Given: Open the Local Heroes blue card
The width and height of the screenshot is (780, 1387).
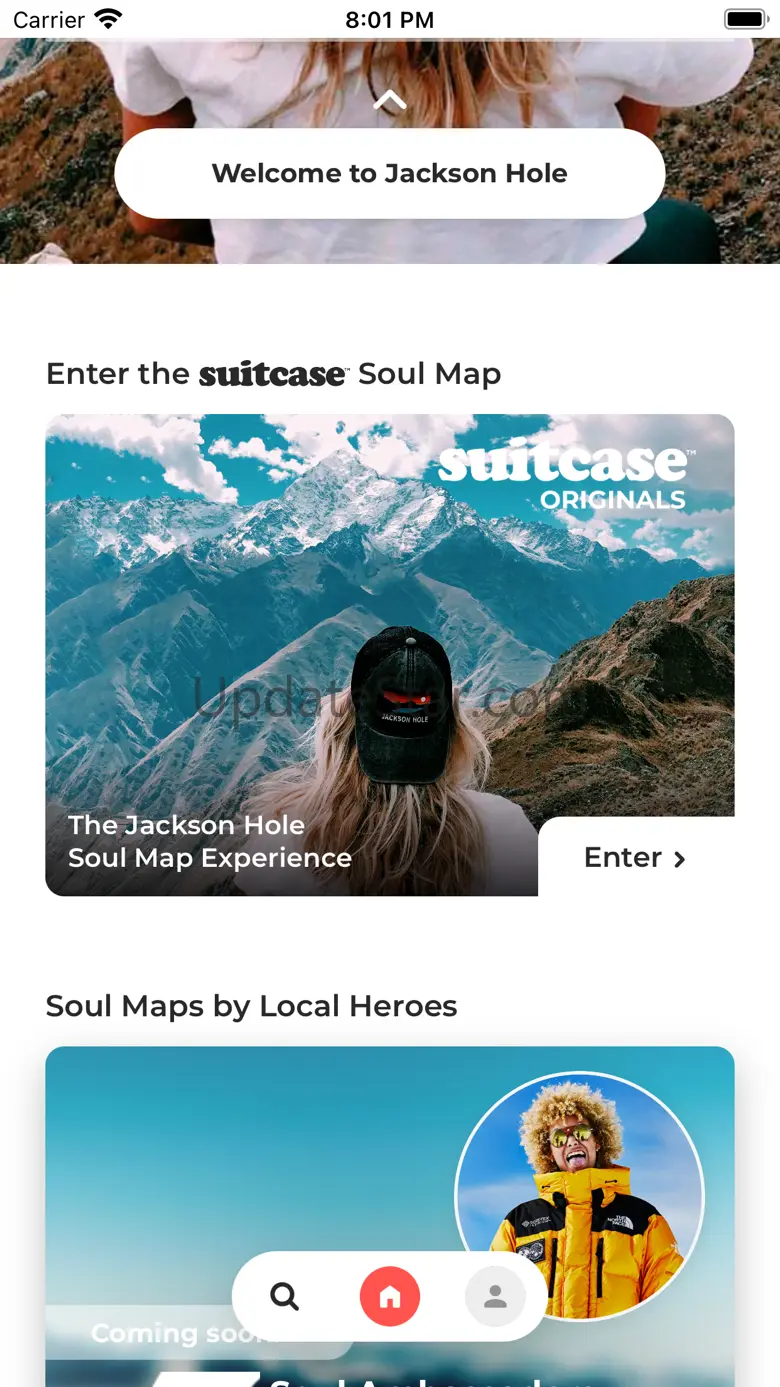Looking at the screenshot, I should (x=390, y=1216).
